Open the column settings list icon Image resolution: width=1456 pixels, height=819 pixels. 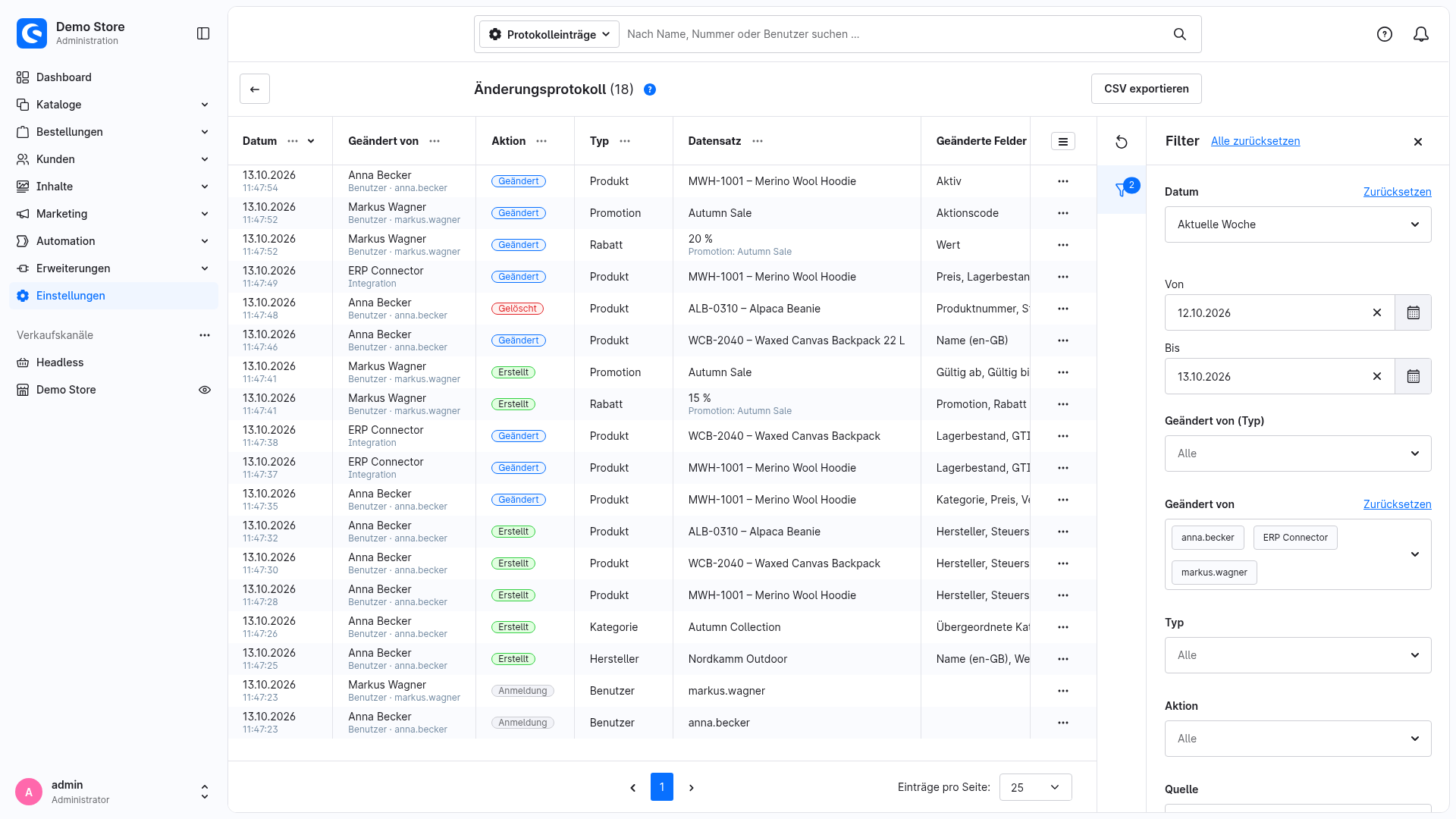point(1063,141)
